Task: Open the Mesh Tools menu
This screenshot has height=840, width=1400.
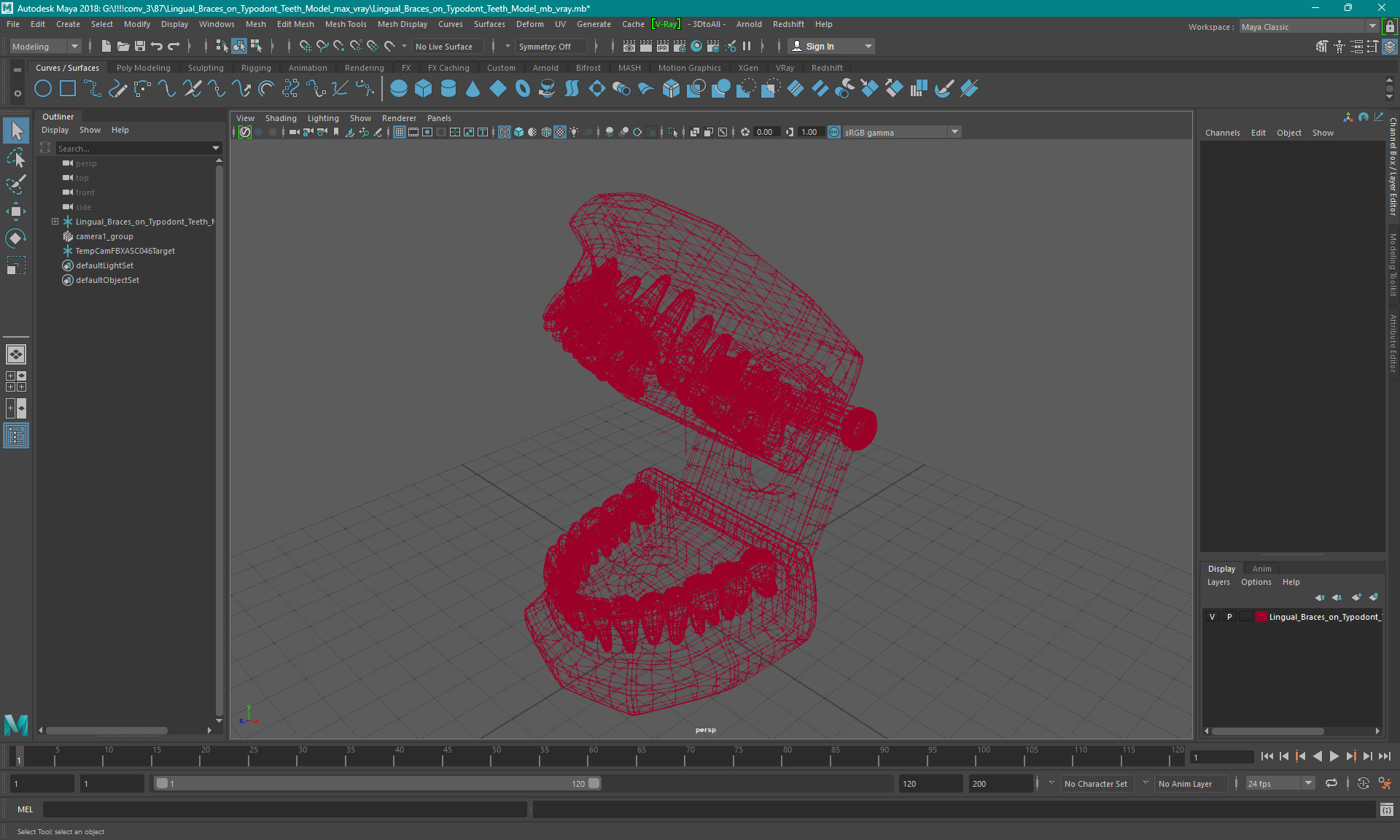Action: 346,24
